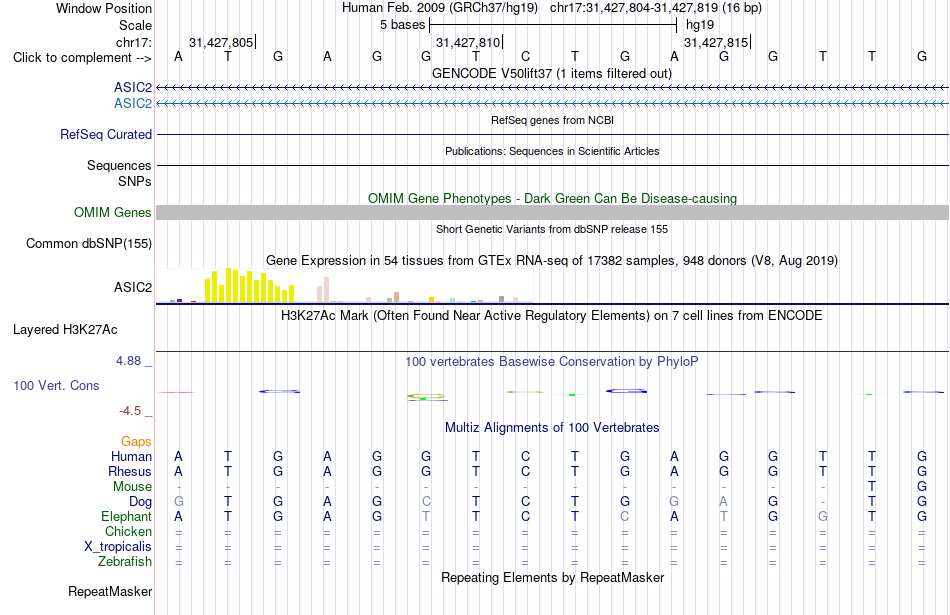The image size is (950, 615).
Task: Click the Common dbSNP(155) track label
Action: coord(88,244)
